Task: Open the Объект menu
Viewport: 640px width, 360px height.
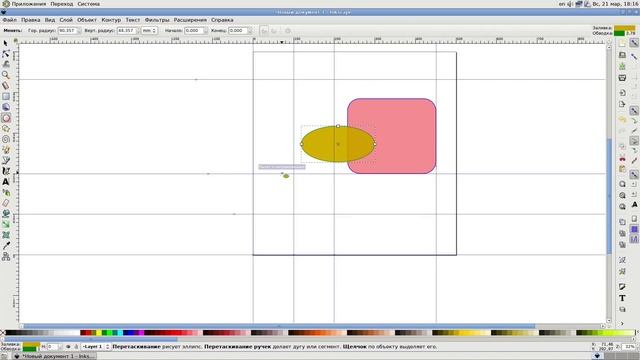Action: pyautogui.click(x=87, y=20)
